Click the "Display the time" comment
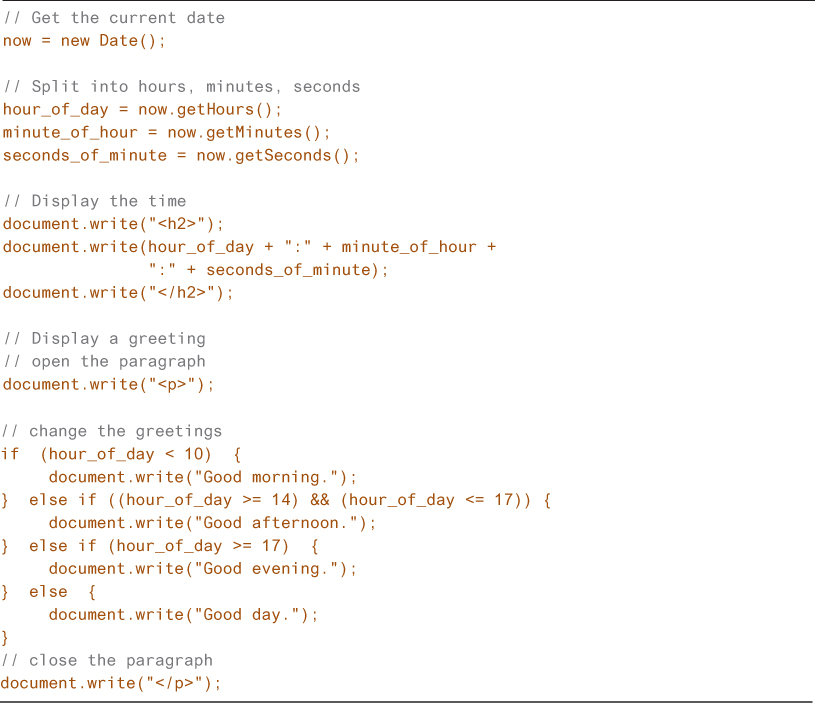This screenshot has height=703, width=815. pos(95,201)
